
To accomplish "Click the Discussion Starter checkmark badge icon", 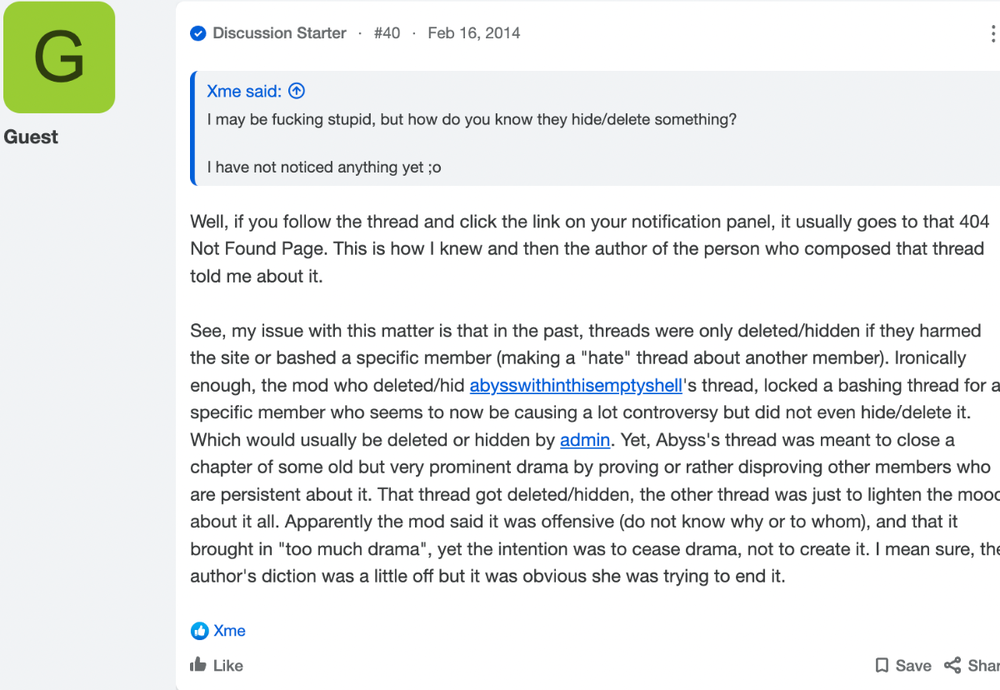I will coord(198,33).
